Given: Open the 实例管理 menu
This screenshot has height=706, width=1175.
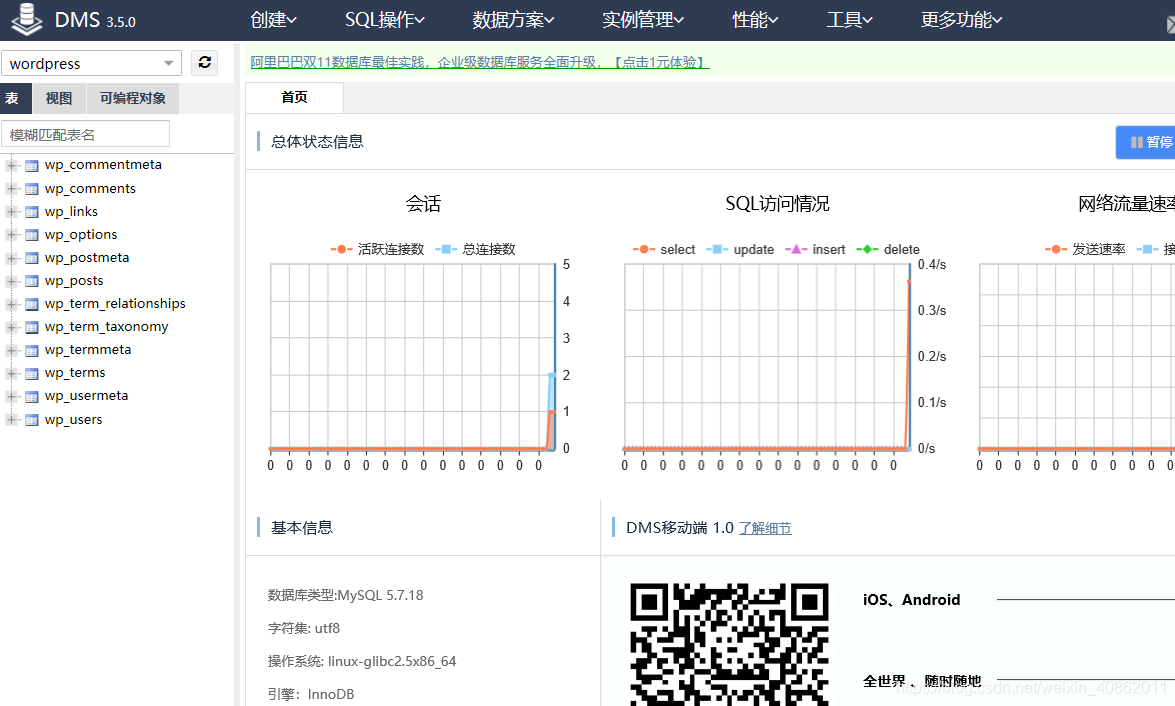Looking at the screenshot, I should [643, 19].
